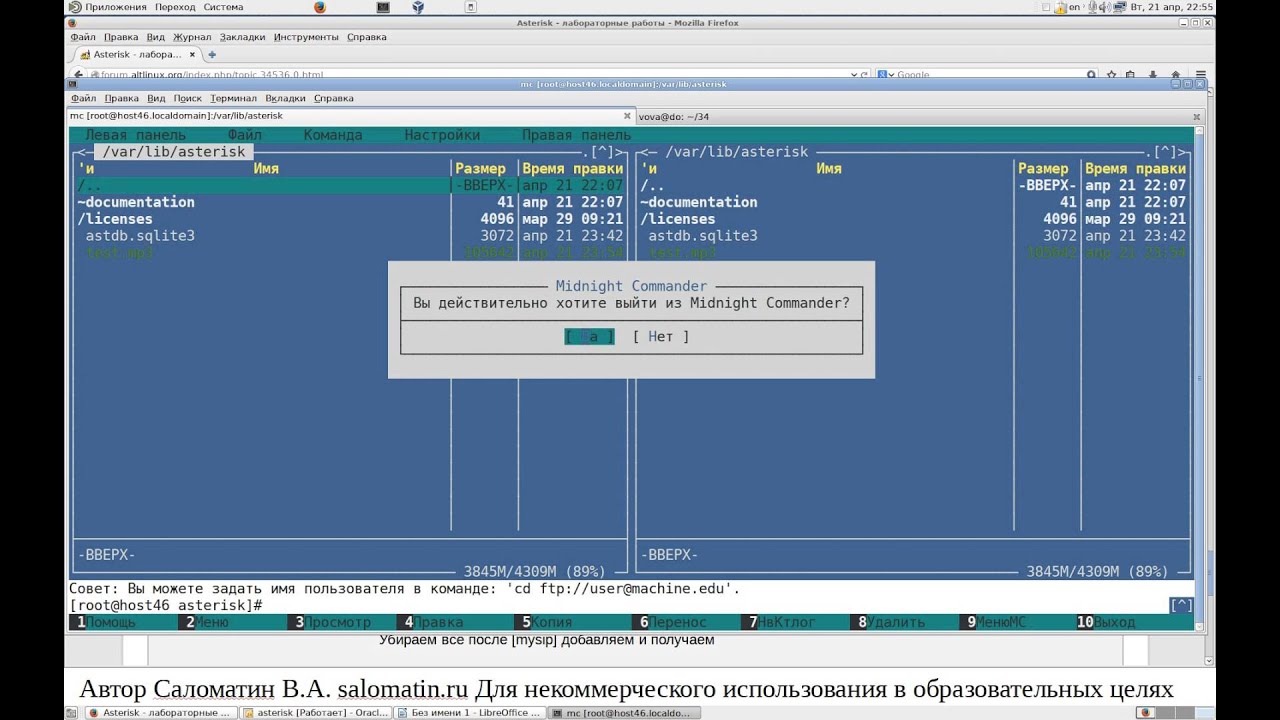Switch to Asterisk Firefox taskbar item

[163, 713]
